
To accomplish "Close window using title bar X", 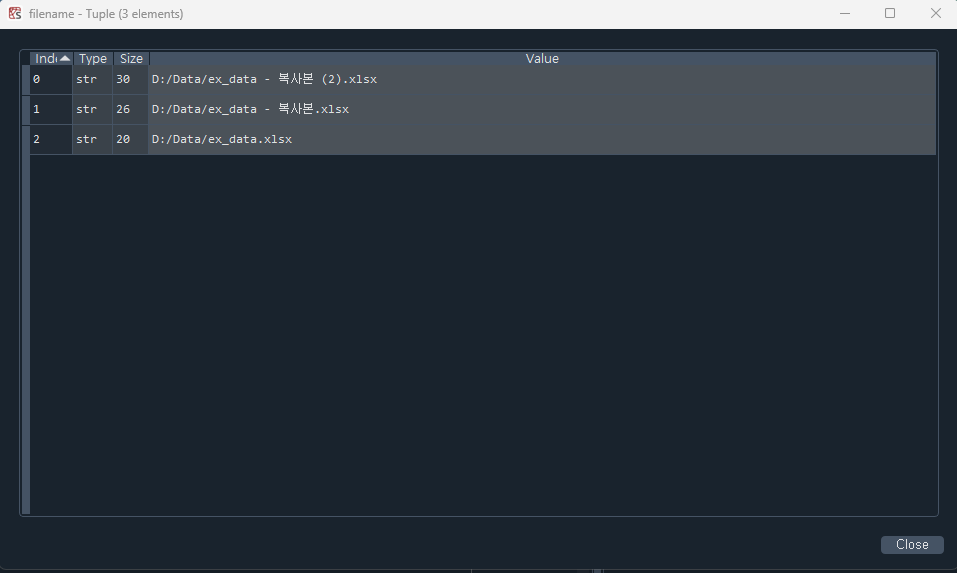I will tap(935, 13).
